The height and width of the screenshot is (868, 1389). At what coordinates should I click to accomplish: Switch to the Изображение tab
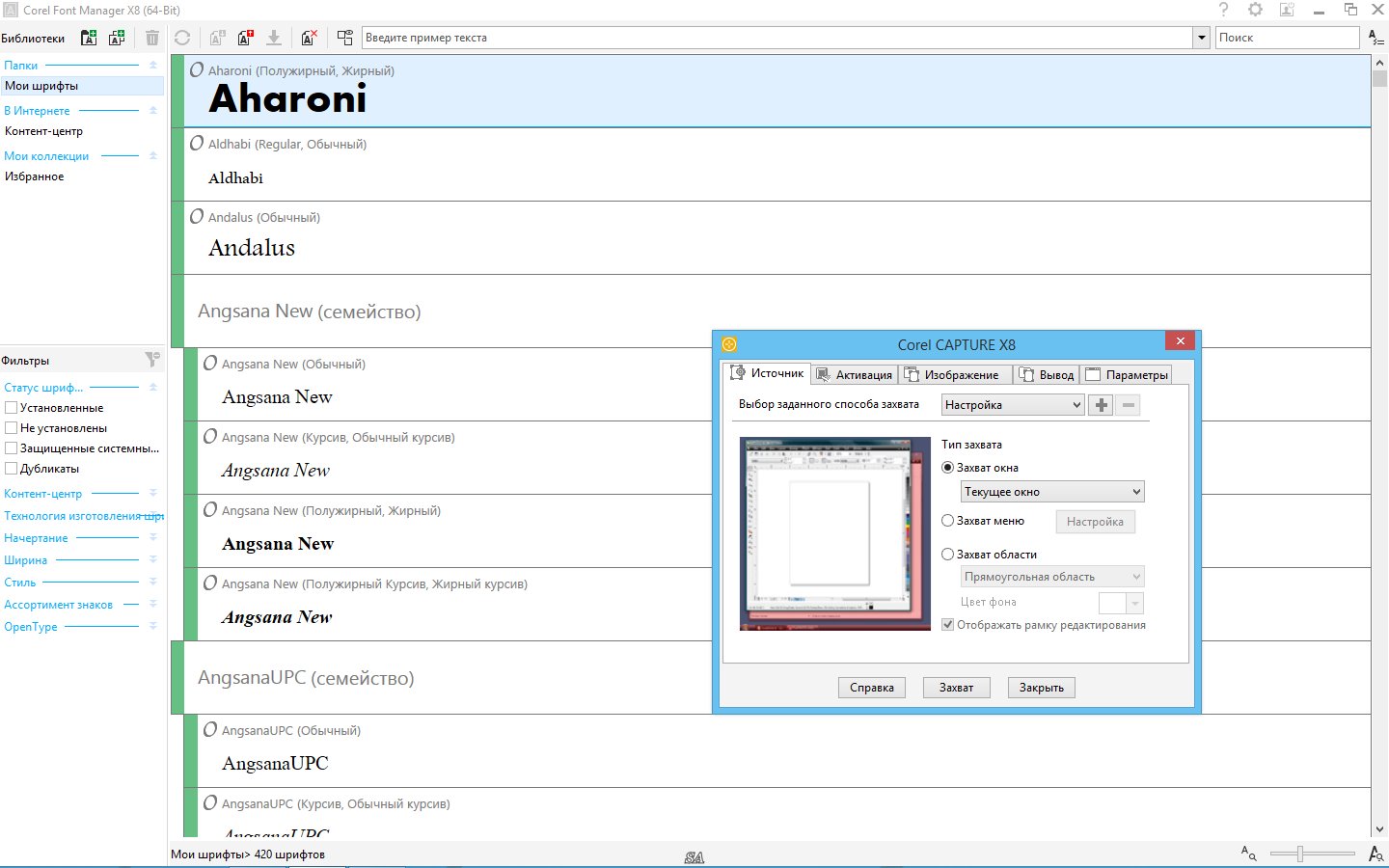953,375
